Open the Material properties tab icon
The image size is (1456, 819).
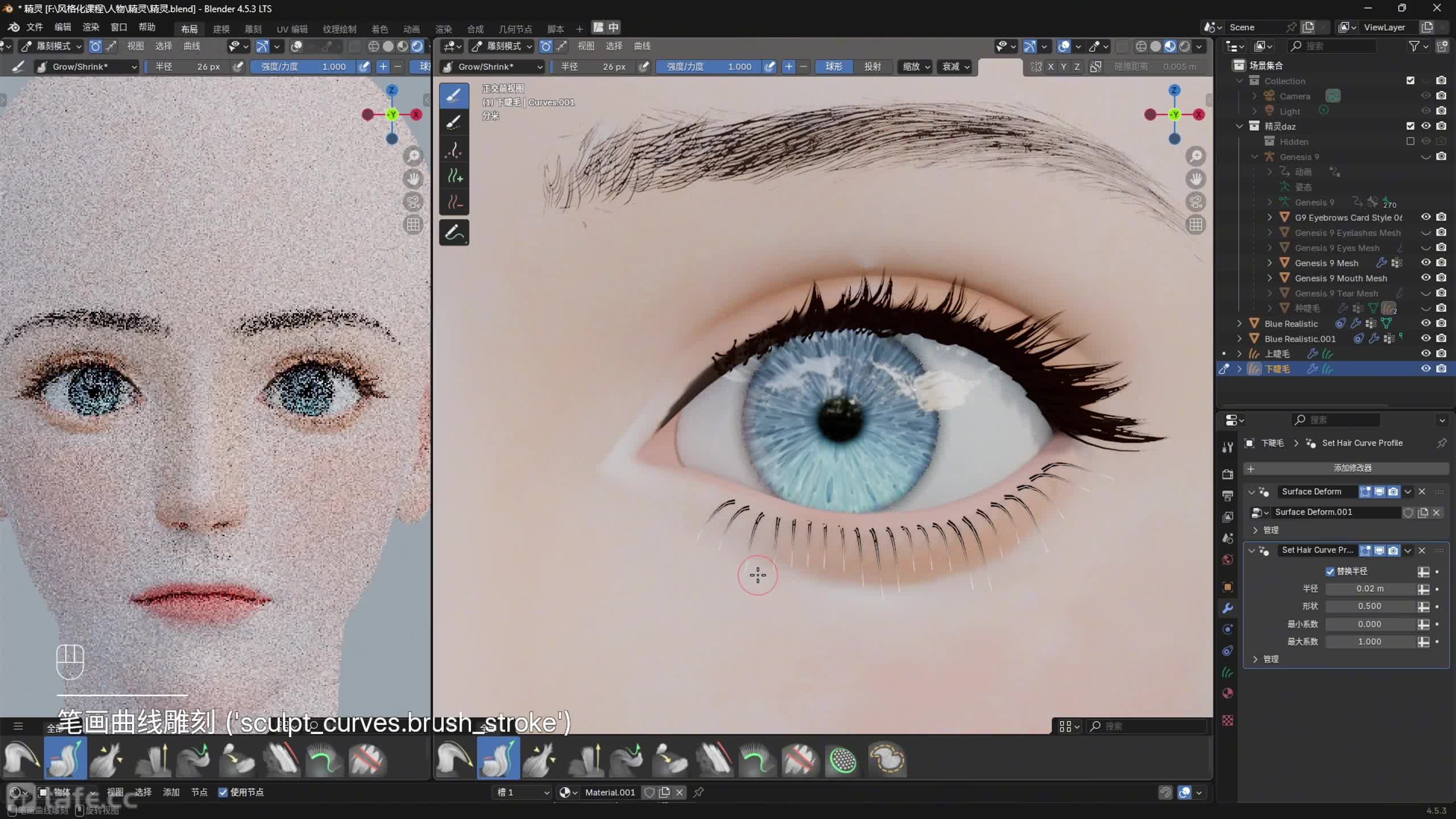[x=1228, y=693]
